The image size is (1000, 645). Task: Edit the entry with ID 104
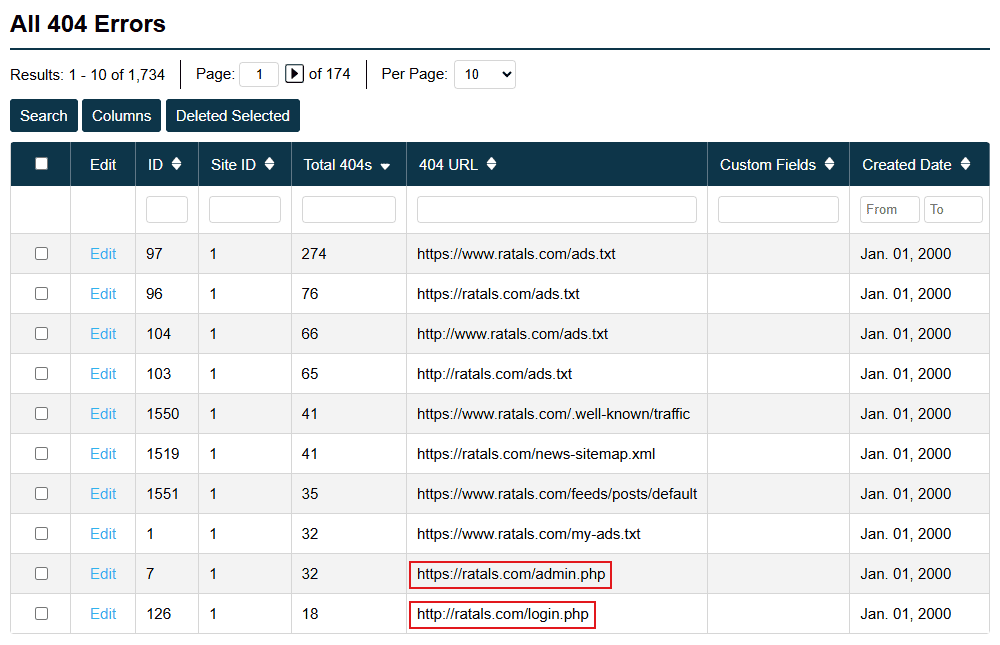(103, 334)
